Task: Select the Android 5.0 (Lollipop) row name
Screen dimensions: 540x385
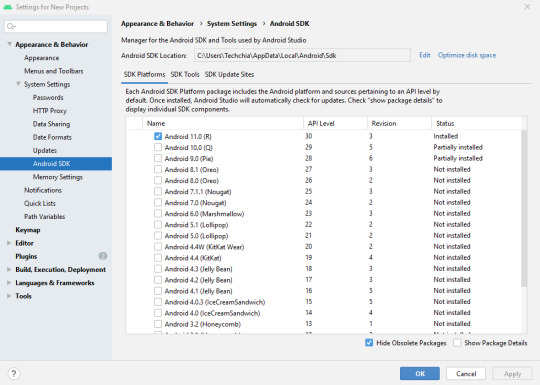Action: point(196,236)
